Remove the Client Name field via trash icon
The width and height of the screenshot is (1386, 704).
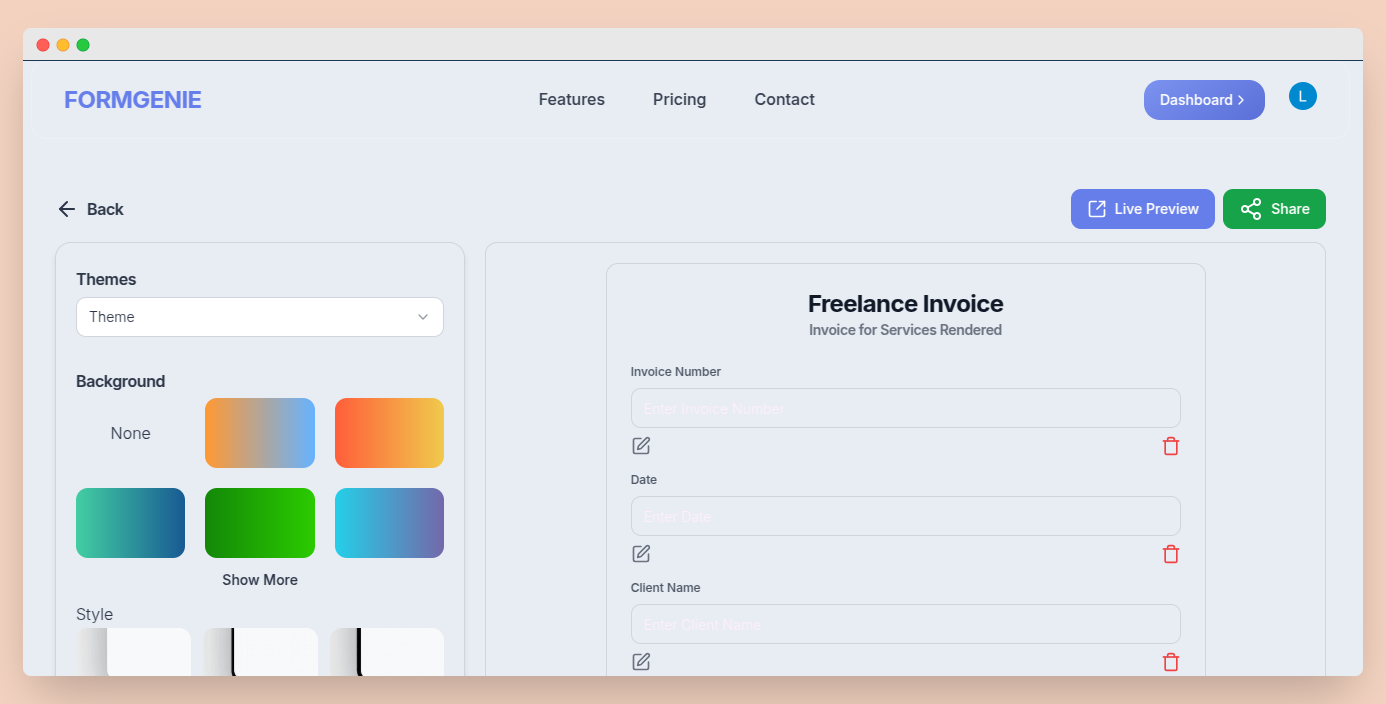[1170, 662]
